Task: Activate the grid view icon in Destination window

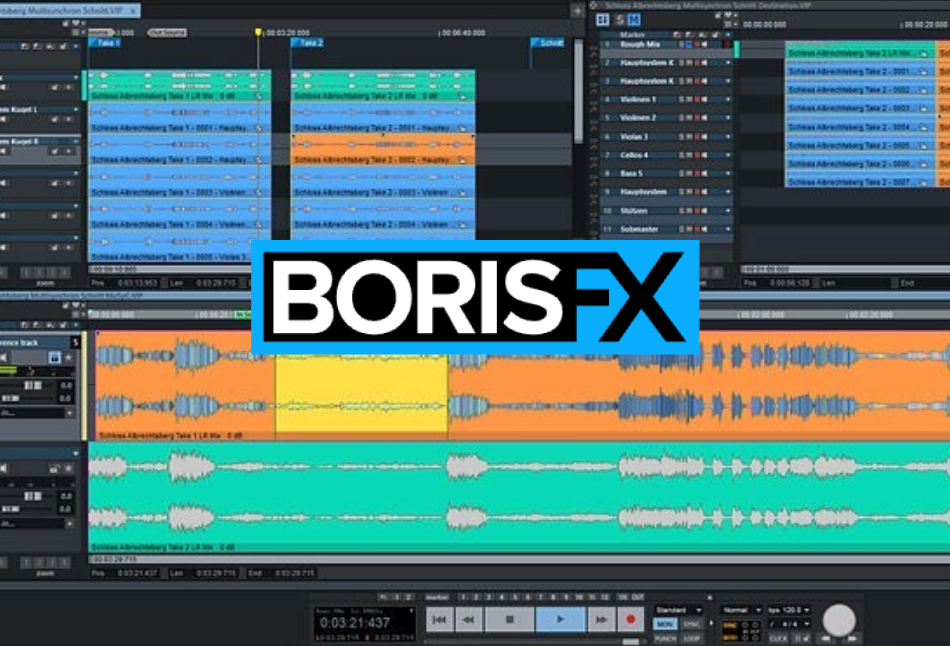Action: pos(602,20)
